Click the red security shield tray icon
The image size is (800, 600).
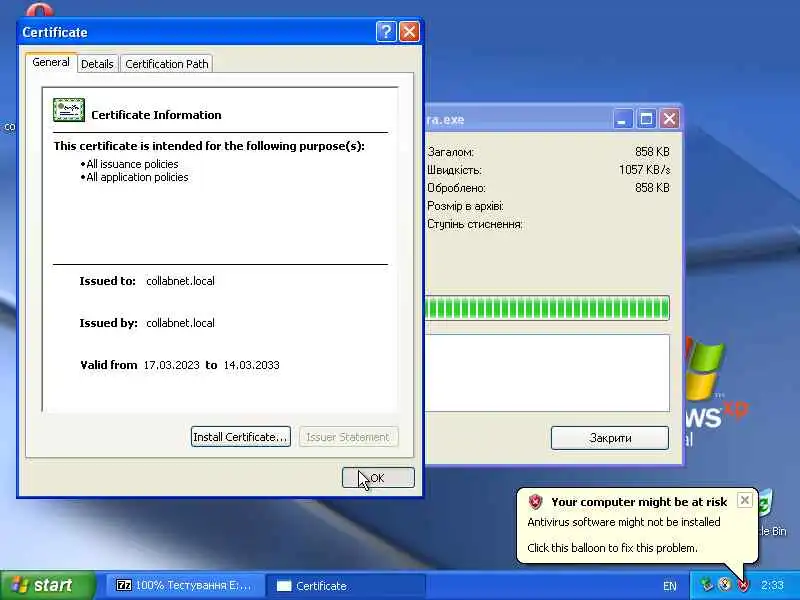pyautogui.click(x=743, y=585)
